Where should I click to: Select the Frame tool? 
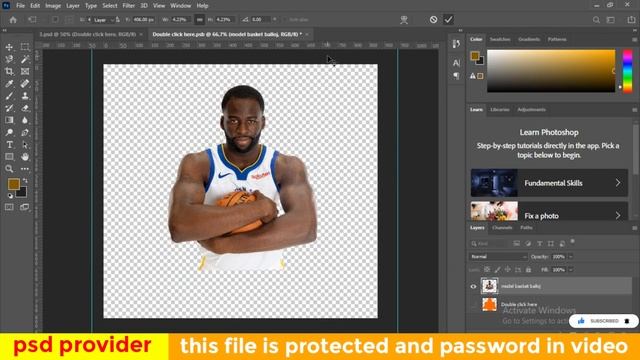pyautogui.click(x=25, y=71)
